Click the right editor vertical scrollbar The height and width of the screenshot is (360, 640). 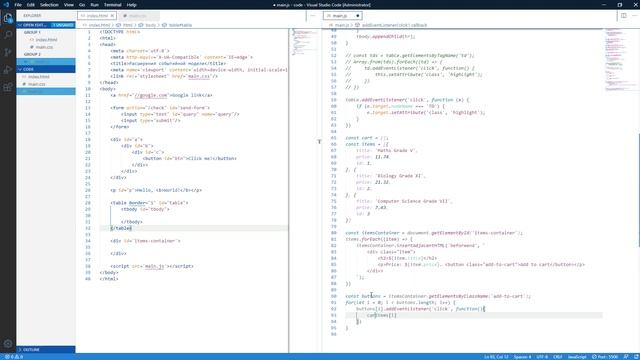coord(639,190)
